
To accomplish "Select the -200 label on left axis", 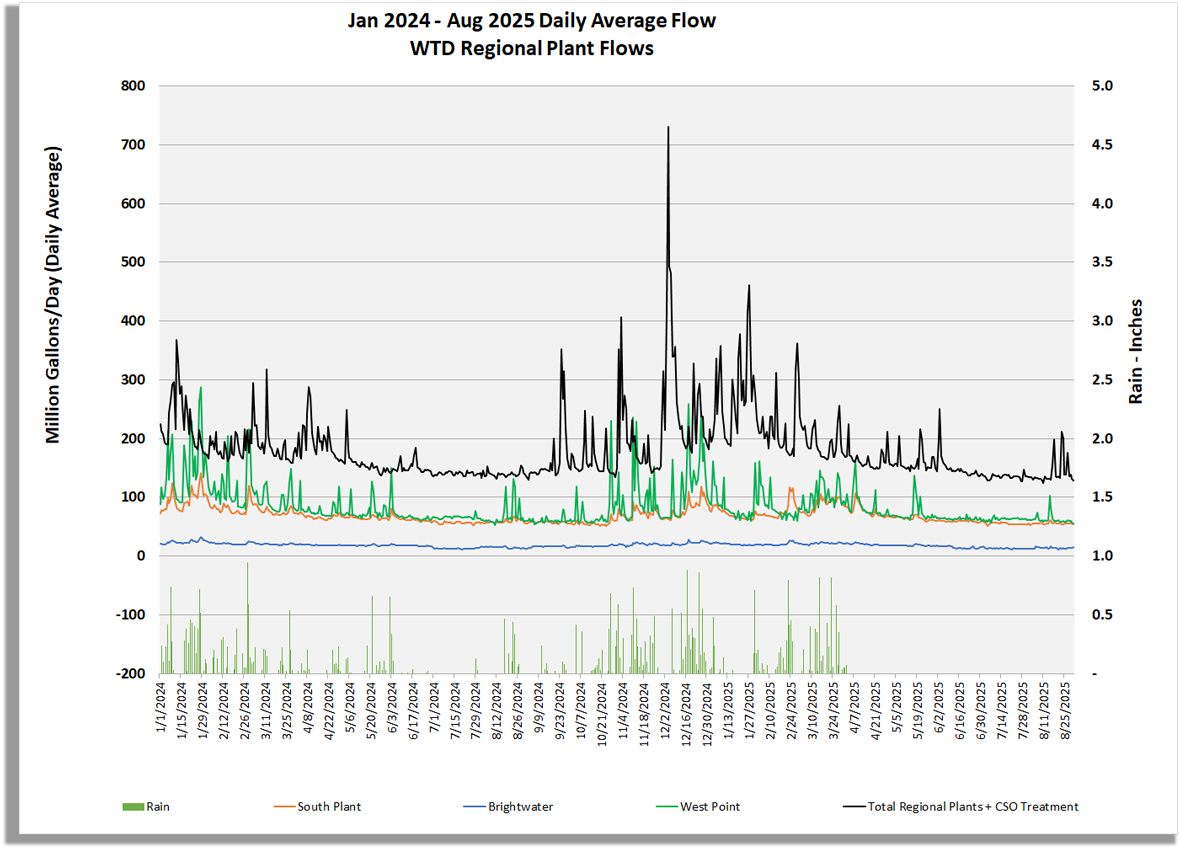I will pyautogui.click(x=129, y=674).
